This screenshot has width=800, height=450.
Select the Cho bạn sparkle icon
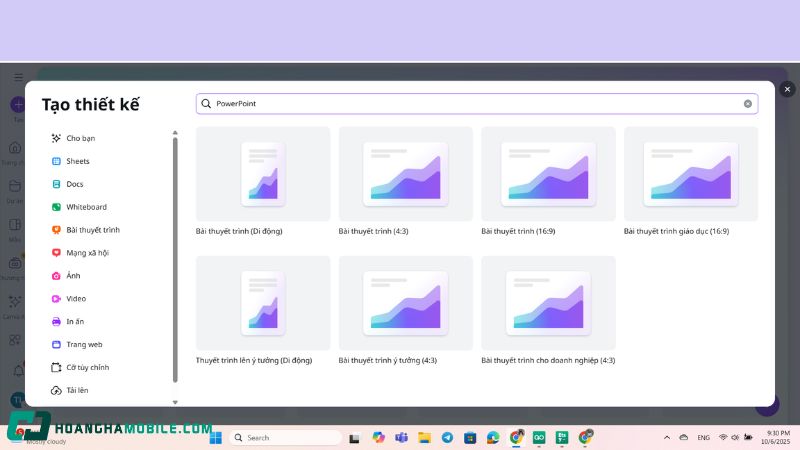tap(56, 138)
